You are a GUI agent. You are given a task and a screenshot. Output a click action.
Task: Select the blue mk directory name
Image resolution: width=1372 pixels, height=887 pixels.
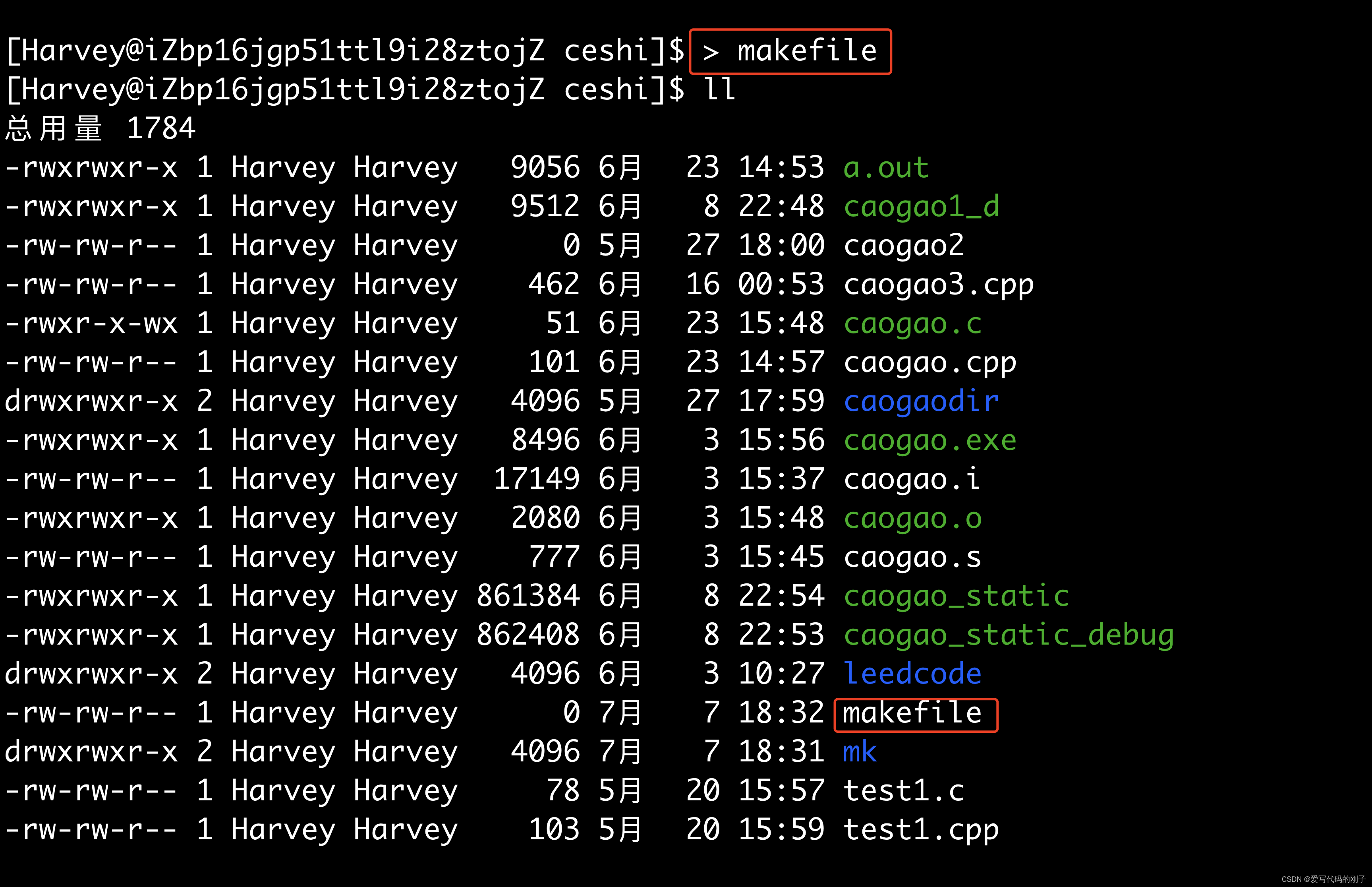click(x=860, y=751)
